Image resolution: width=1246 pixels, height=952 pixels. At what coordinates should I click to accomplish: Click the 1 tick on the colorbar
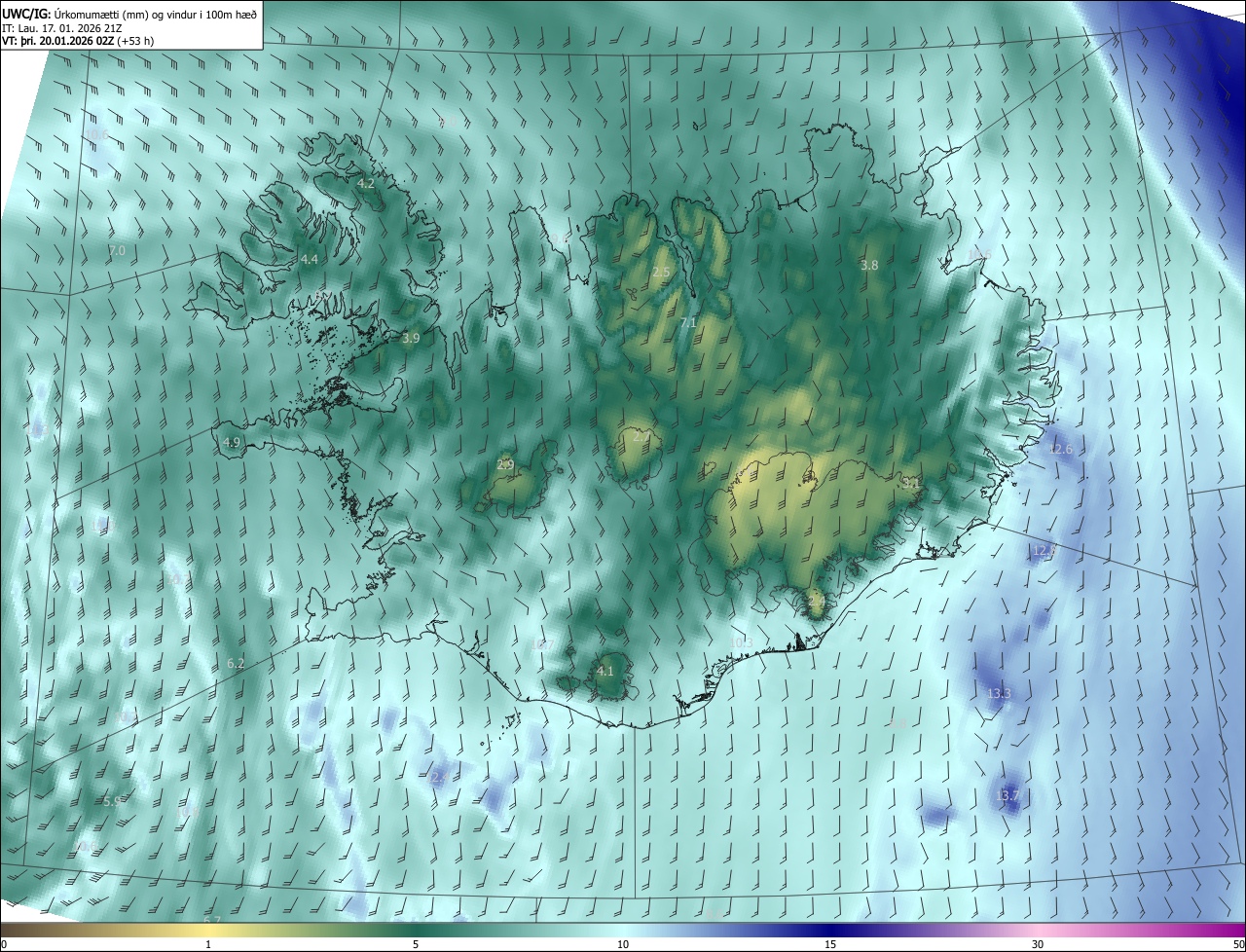pyautogui.click(x=209, y=944)
